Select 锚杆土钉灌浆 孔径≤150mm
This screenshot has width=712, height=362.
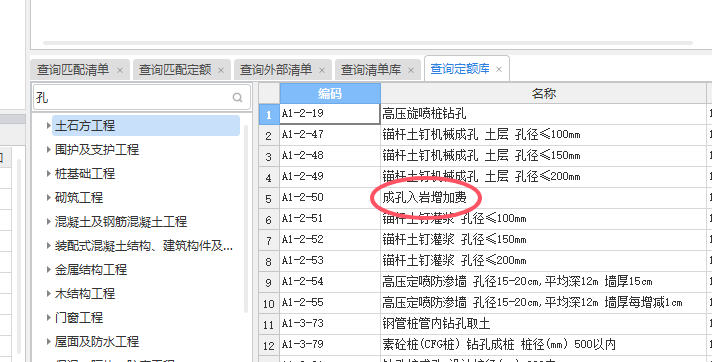coord(544,240)
